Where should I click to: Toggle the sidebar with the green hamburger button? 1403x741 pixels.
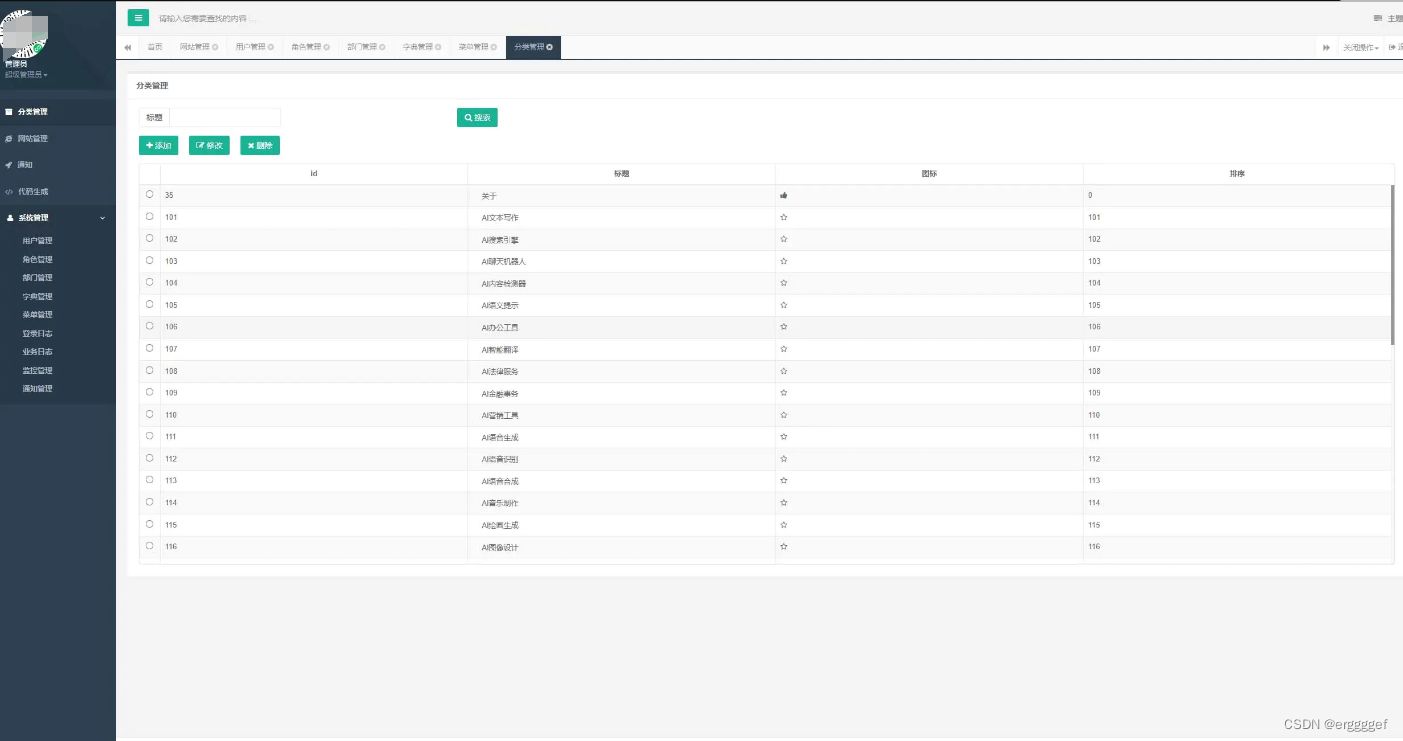138,17
